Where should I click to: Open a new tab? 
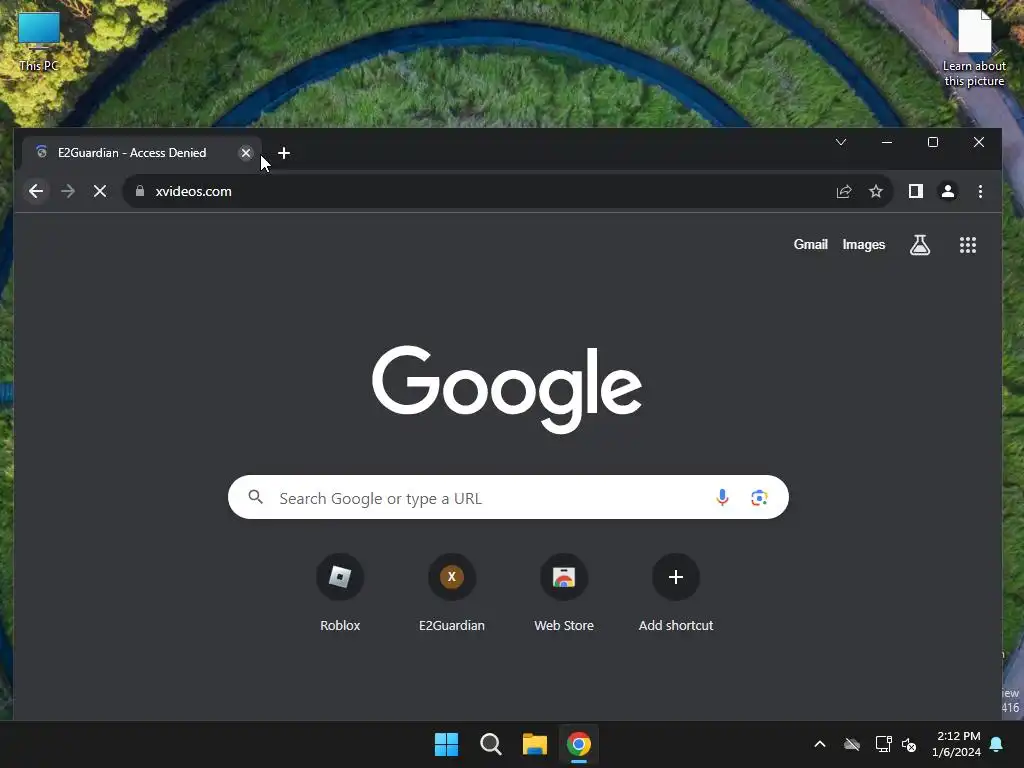coord(283,153)
